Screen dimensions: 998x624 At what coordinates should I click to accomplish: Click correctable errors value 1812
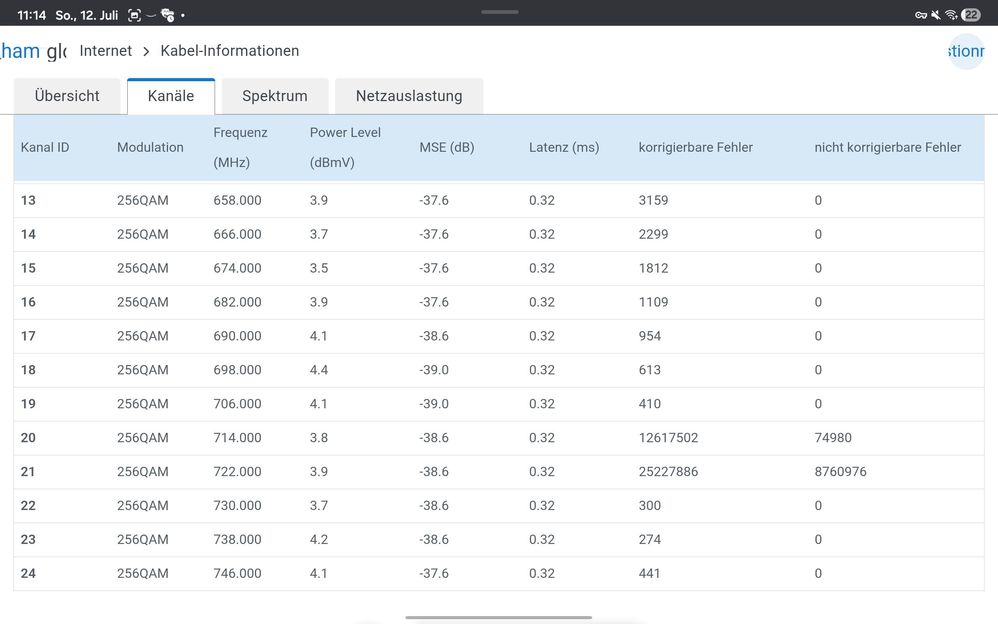(654, 268)
